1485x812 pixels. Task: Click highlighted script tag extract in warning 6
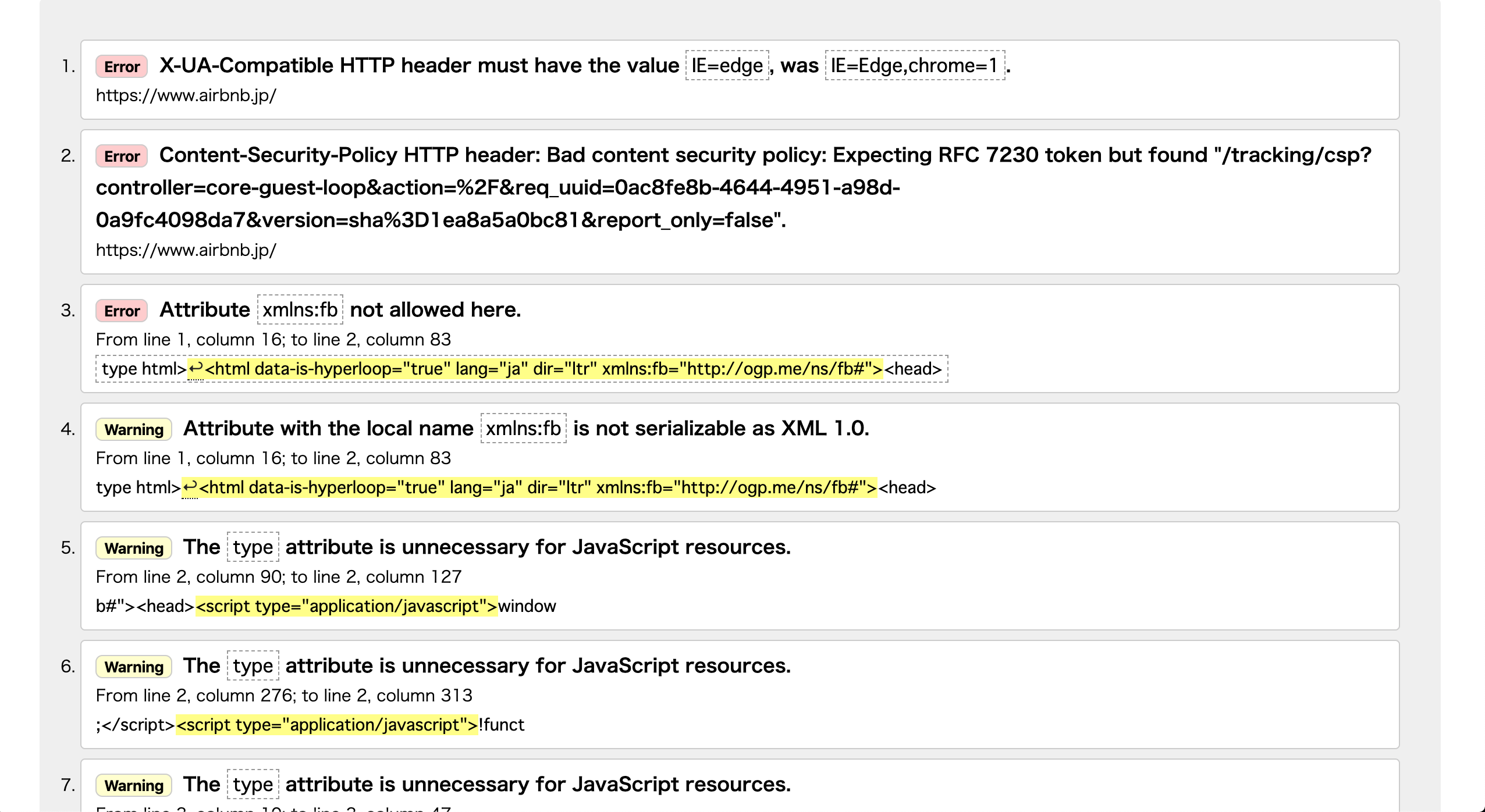pos(326,725)
